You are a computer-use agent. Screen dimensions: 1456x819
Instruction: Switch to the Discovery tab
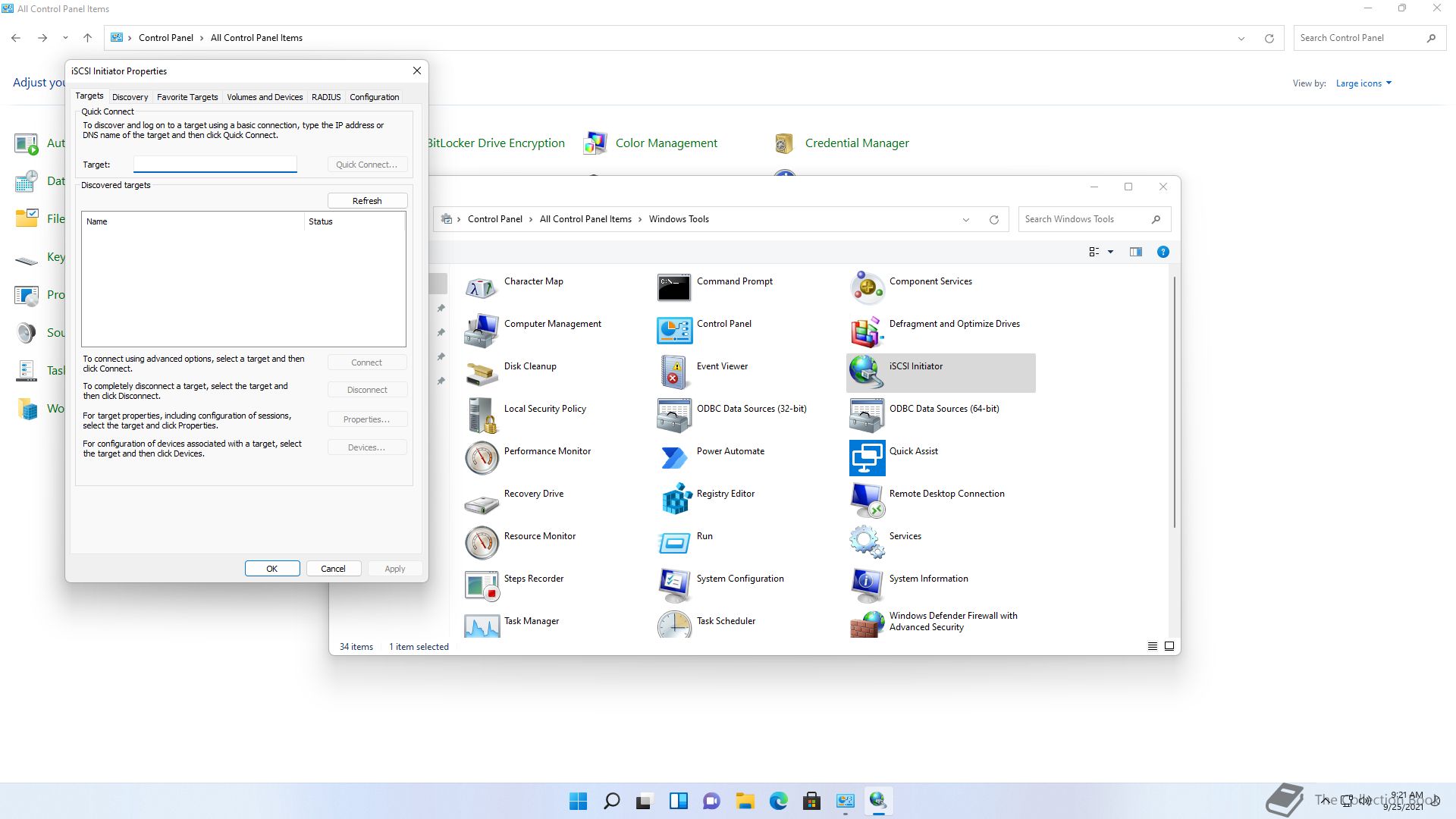[x=130, y=97]
